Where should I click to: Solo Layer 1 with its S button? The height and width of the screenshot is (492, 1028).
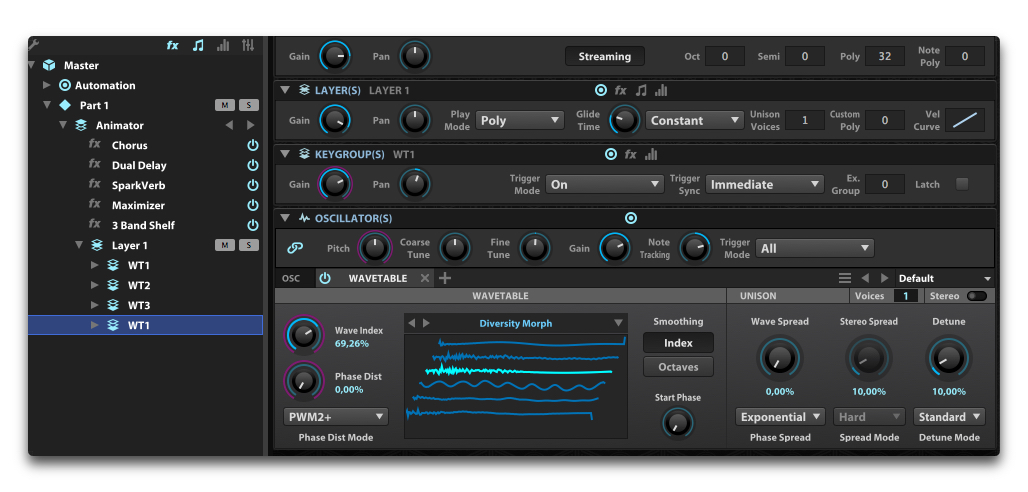[x=248, y=245]
